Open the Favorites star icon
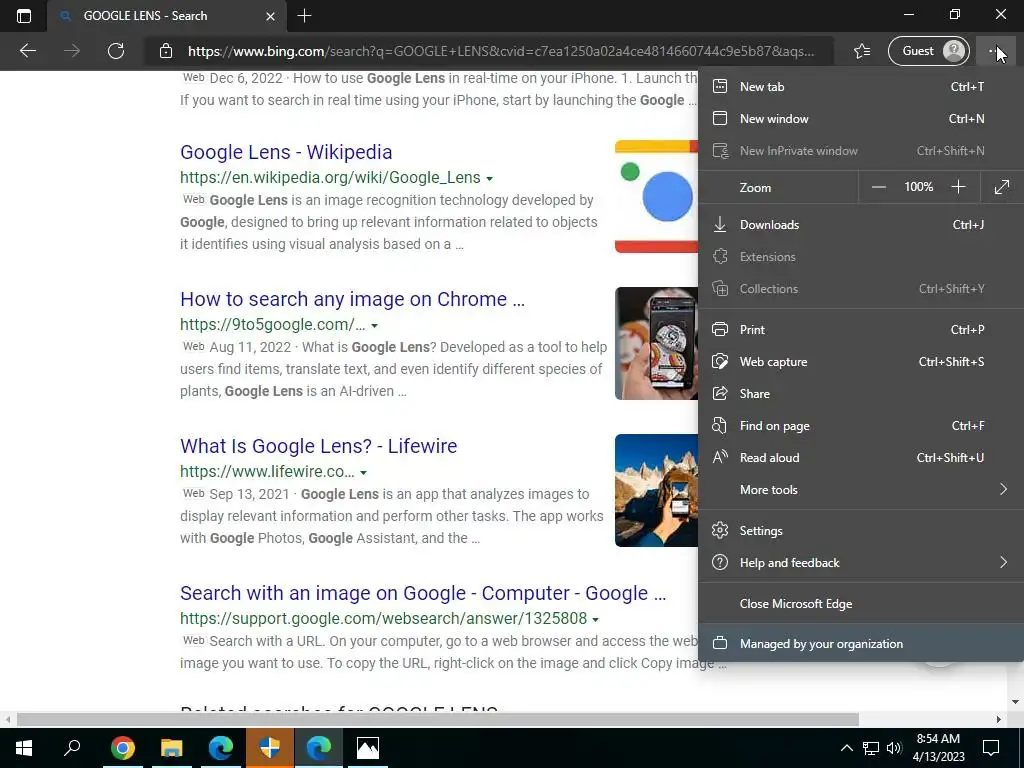 point(862,51)
